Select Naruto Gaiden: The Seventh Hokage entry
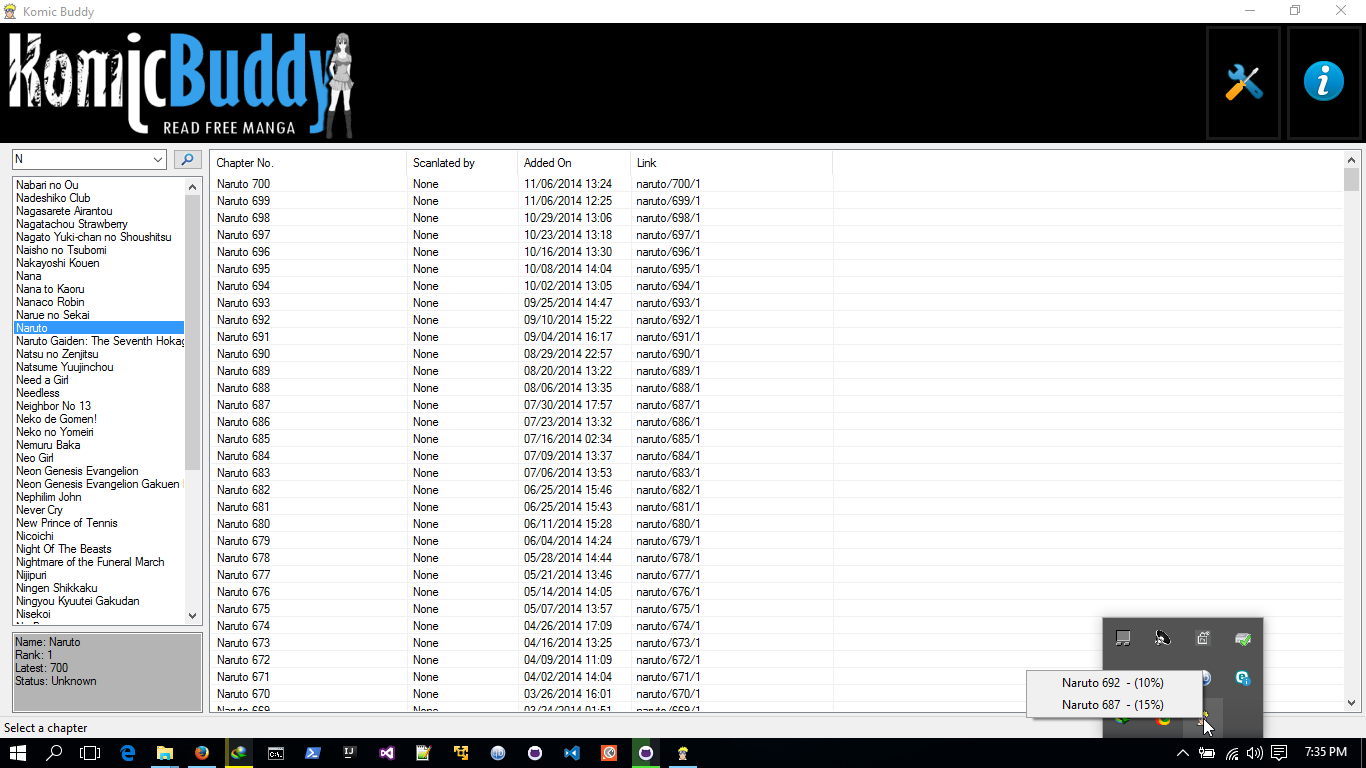The image size is (1366, 768). tap(99, 341)
